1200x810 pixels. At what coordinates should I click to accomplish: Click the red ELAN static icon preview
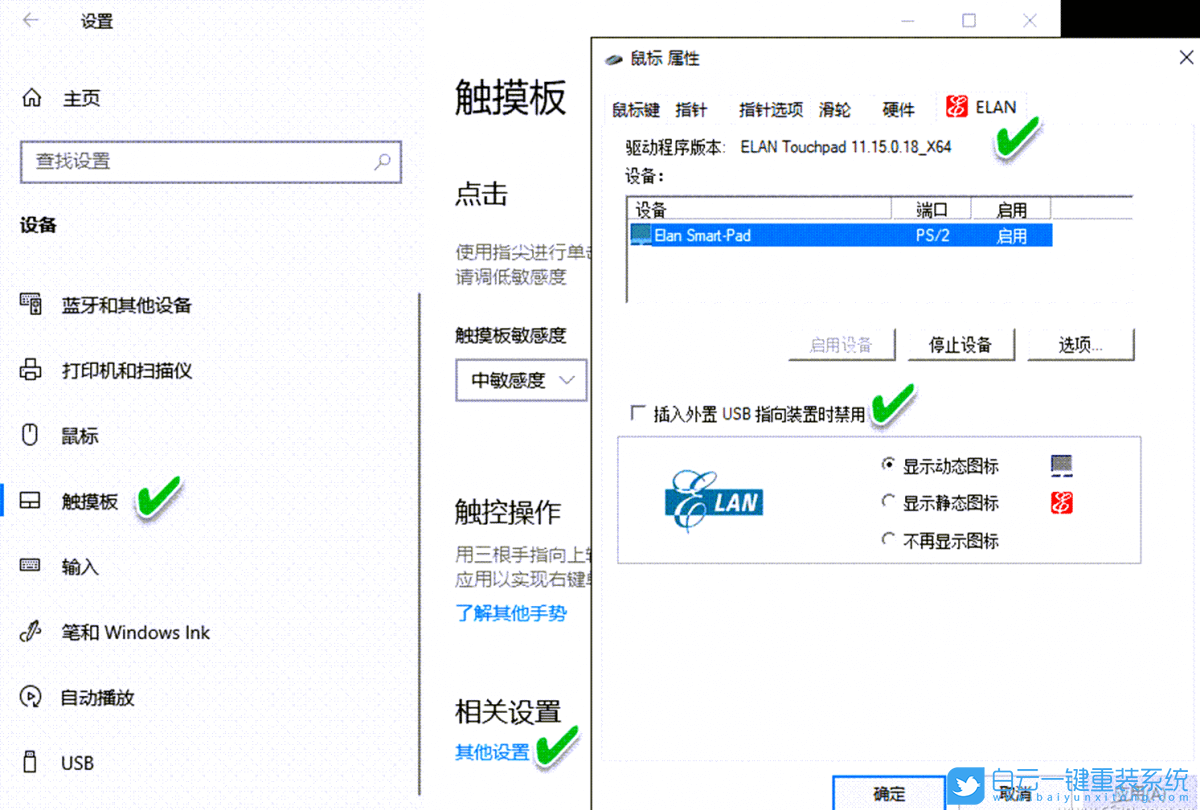point(1060,503)
